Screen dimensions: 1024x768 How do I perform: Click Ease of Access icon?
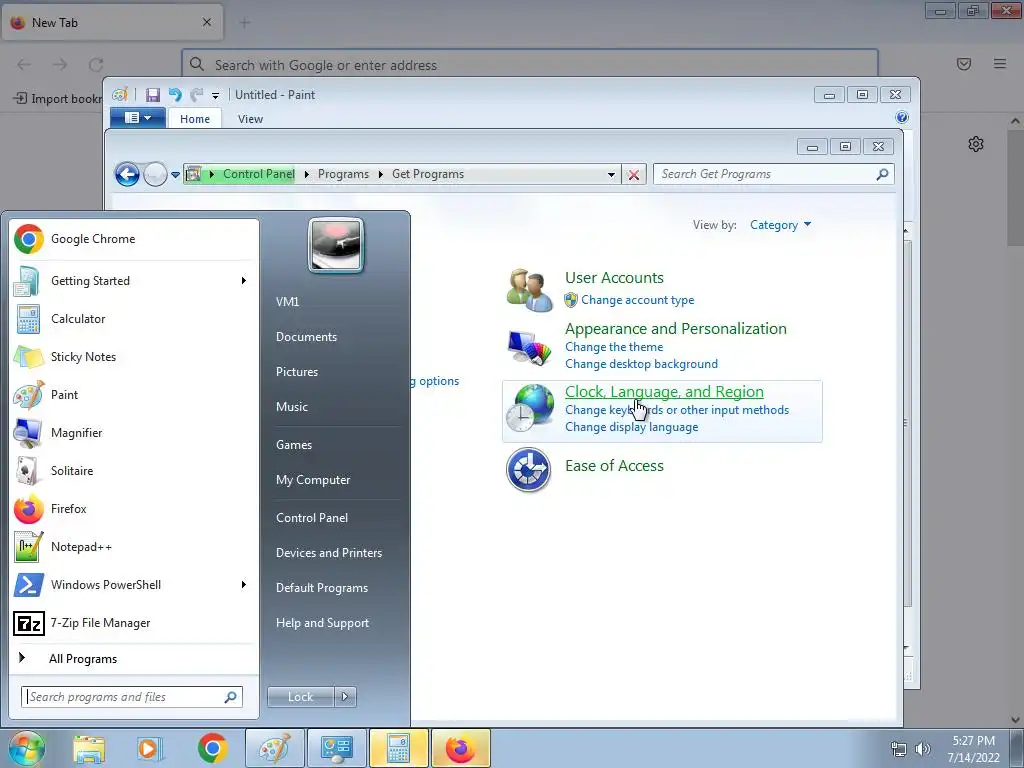[x=528, y=470]
